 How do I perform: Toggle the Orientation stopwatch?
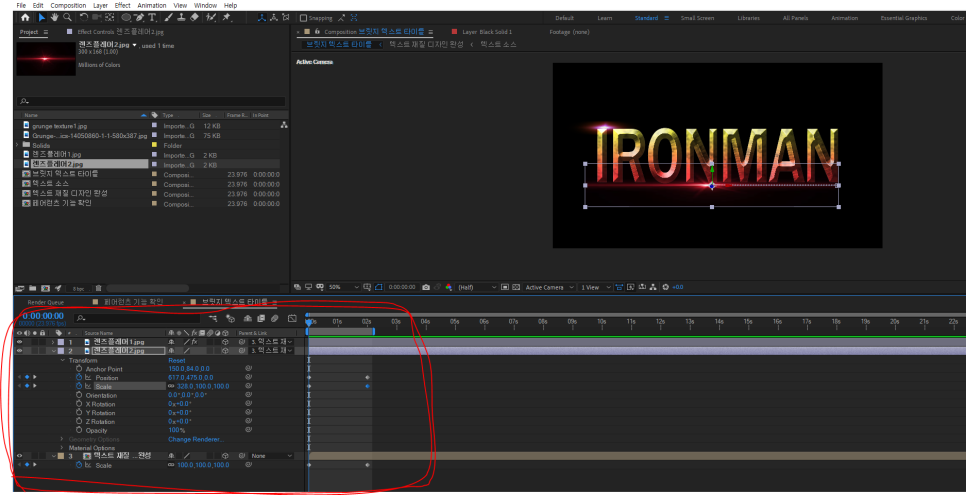79,395
